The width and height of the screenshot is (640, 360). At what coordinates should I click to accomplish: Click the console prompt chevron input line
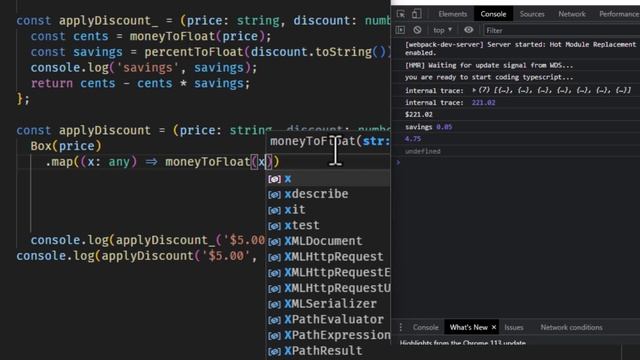tap(516, 162)
